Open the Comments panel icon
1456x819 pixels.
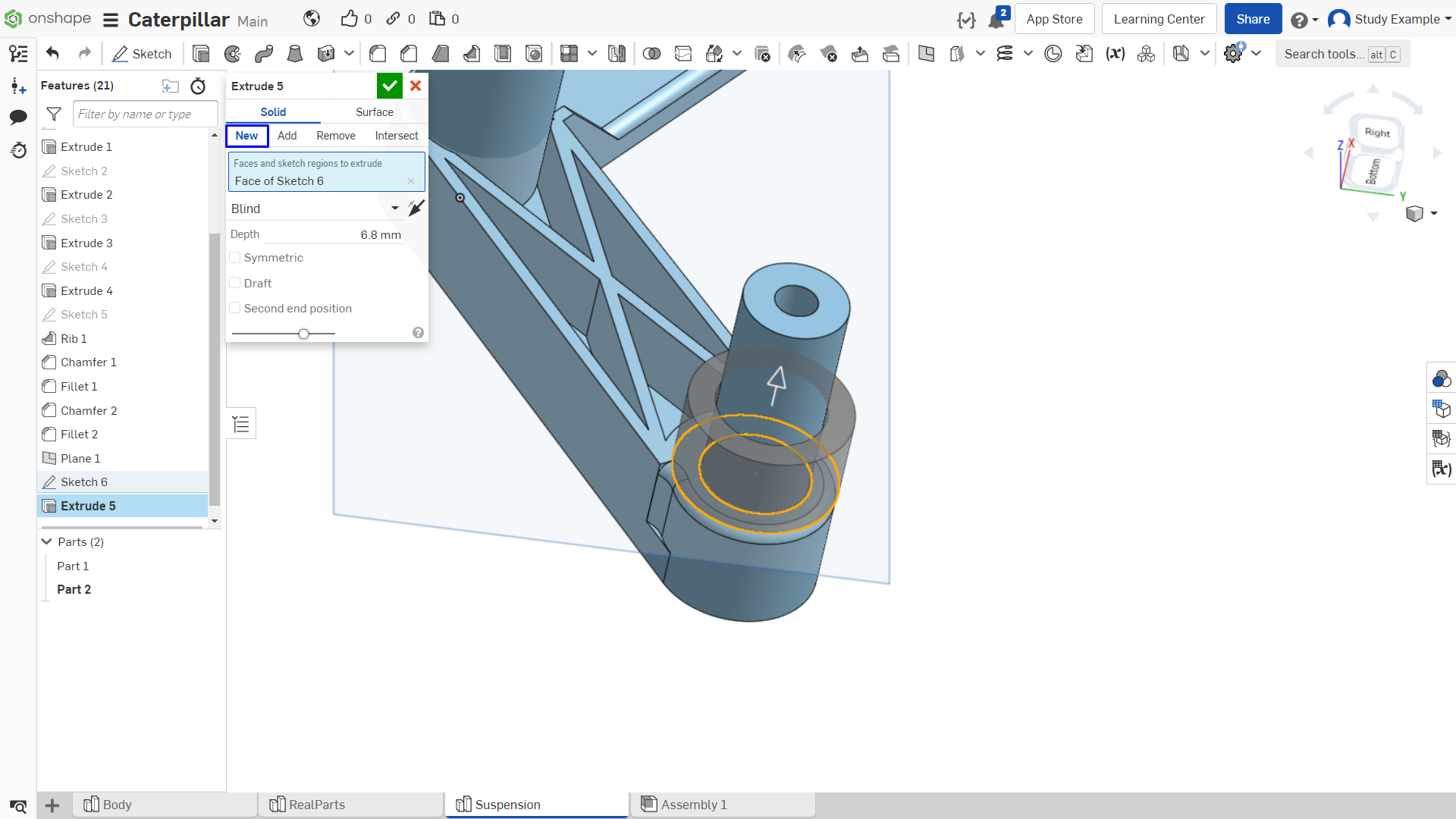point(18,117)
